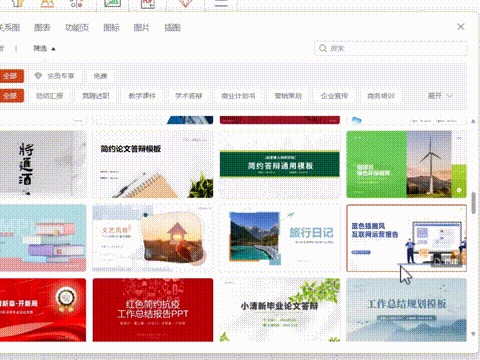The image size is (480, 360).
Task: Click into the 搜索 search field
Action: (x=391, y=48)
